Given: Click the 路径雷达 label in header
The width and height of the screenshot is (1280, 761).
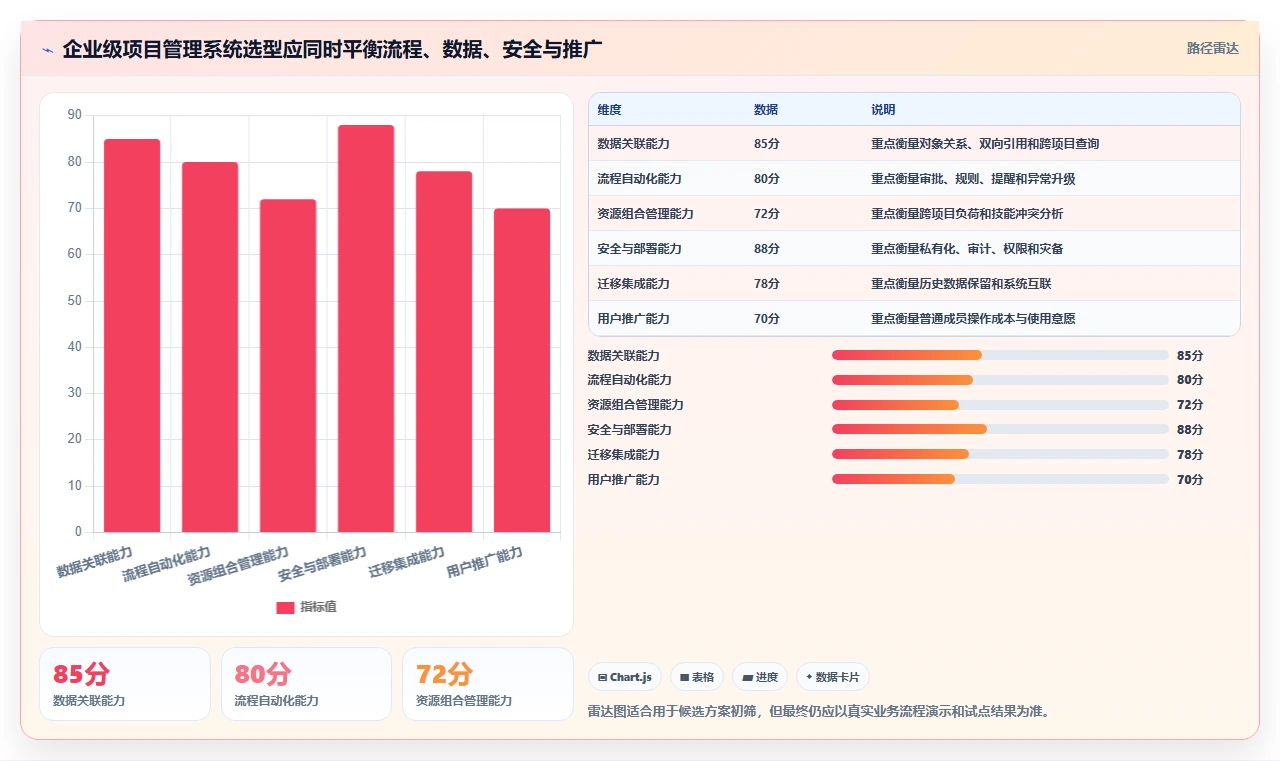Looking at the screenshot, I should (1212, 48).
